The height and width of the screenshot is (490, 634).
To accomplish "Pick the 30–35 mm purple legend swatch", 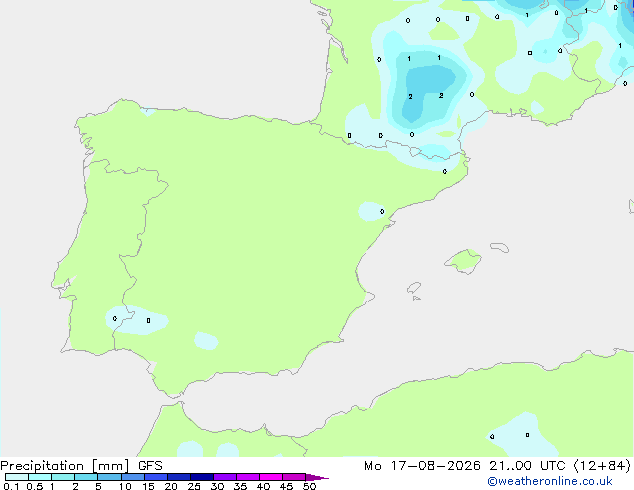I will click(x=224, y=477).
